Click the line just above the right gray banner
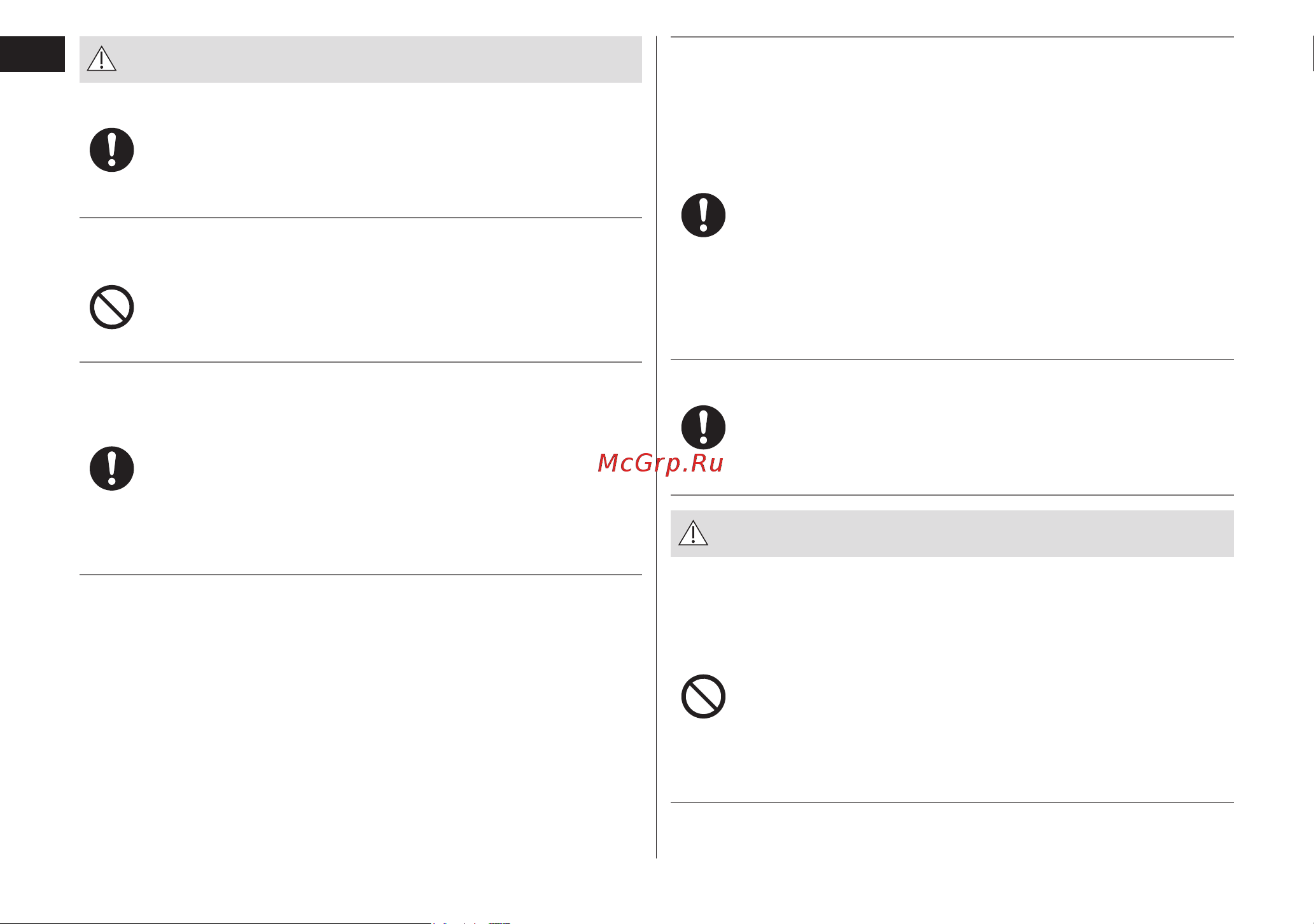 [x=952, y=495]
